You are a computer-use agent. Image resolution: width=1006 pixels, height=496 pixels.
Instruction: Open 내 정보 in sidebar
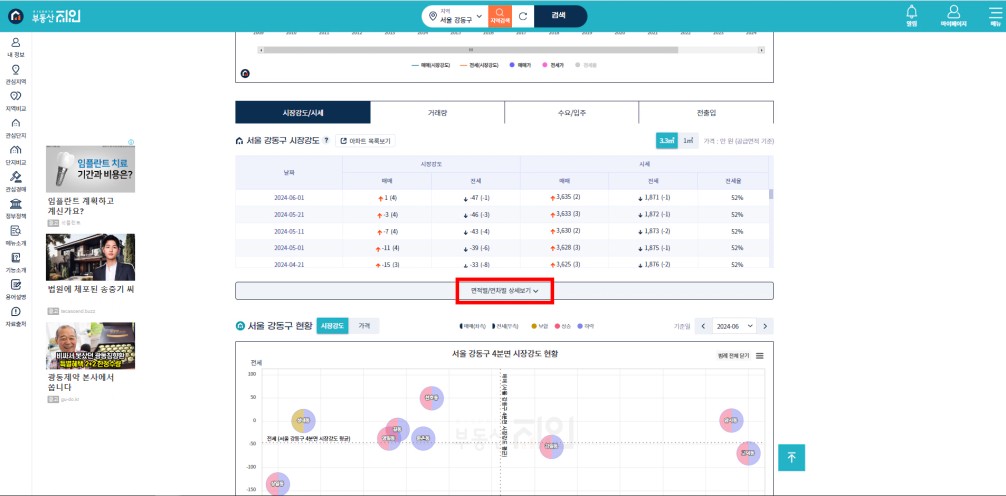pyautogui.click(x=15, y=47)
